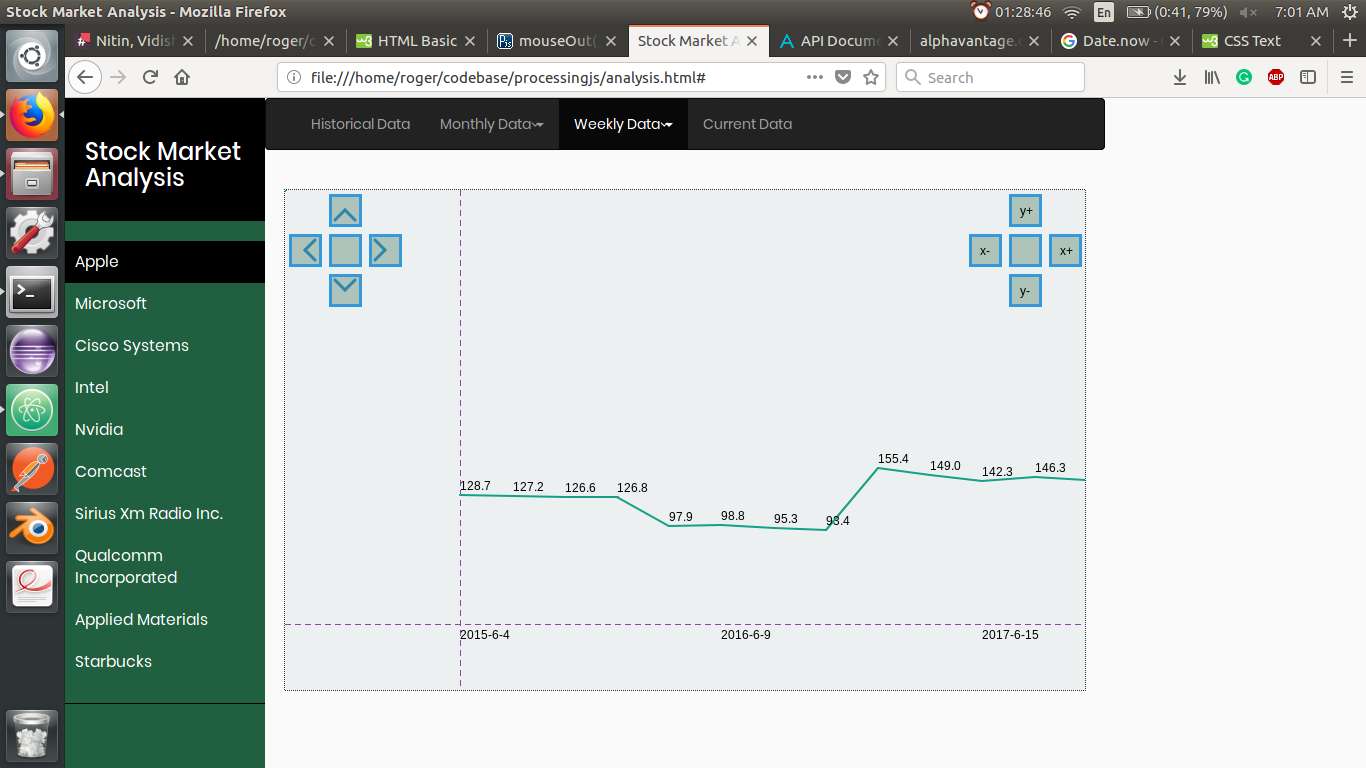Bookmark this page with the star
Viewport: 1366px width, 768px height.
[x=871, y=77]
